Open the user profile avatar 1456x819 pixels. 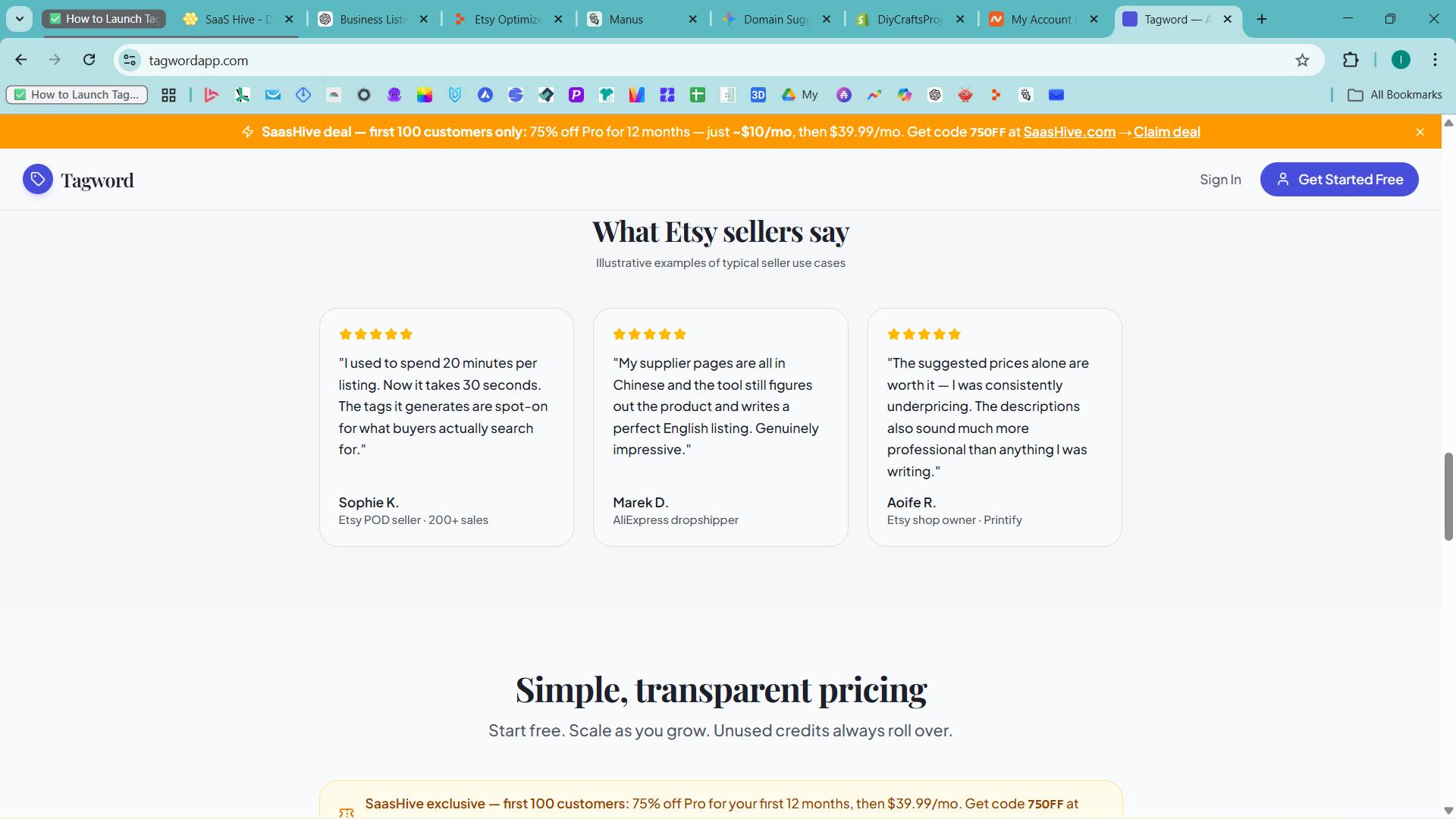coord(1401,60)
